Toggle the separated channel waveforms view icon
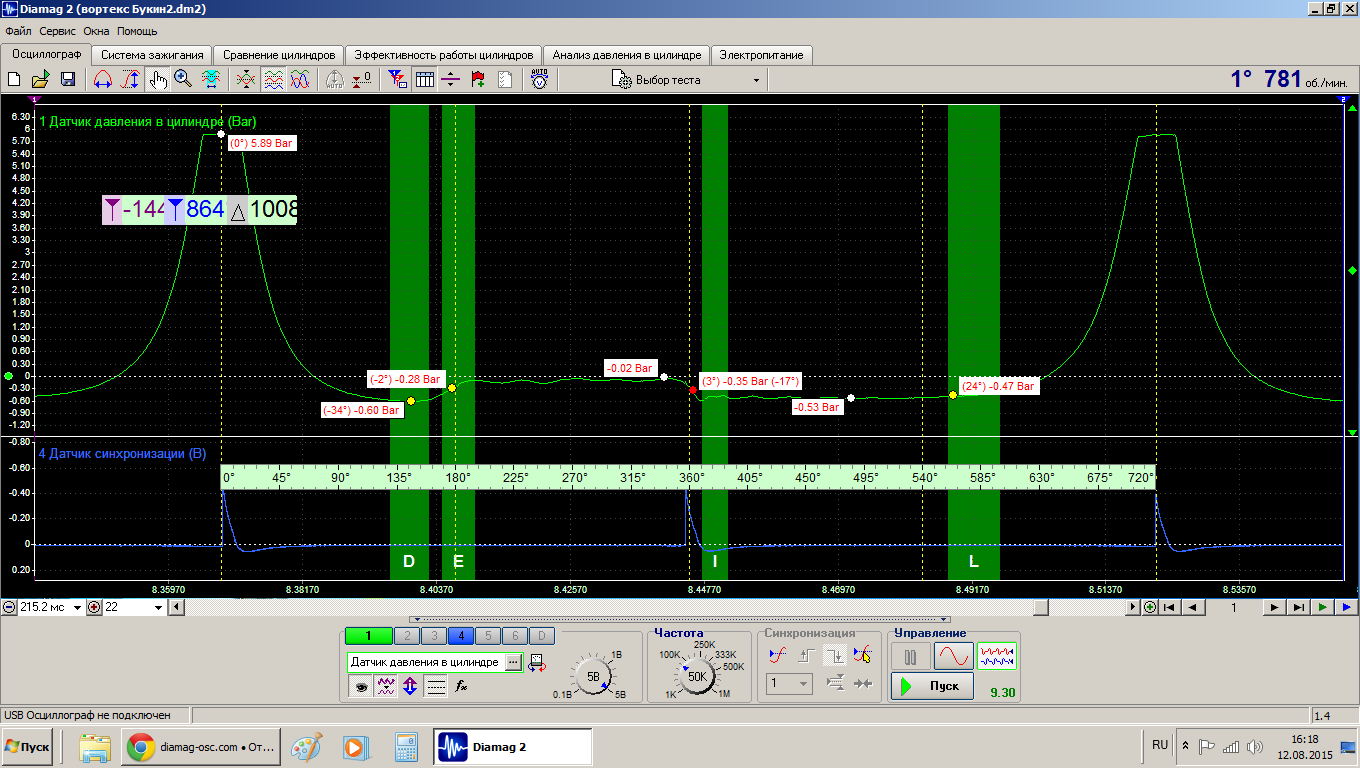The width and height of the screenshot is (1360, 768). [272, 79]
